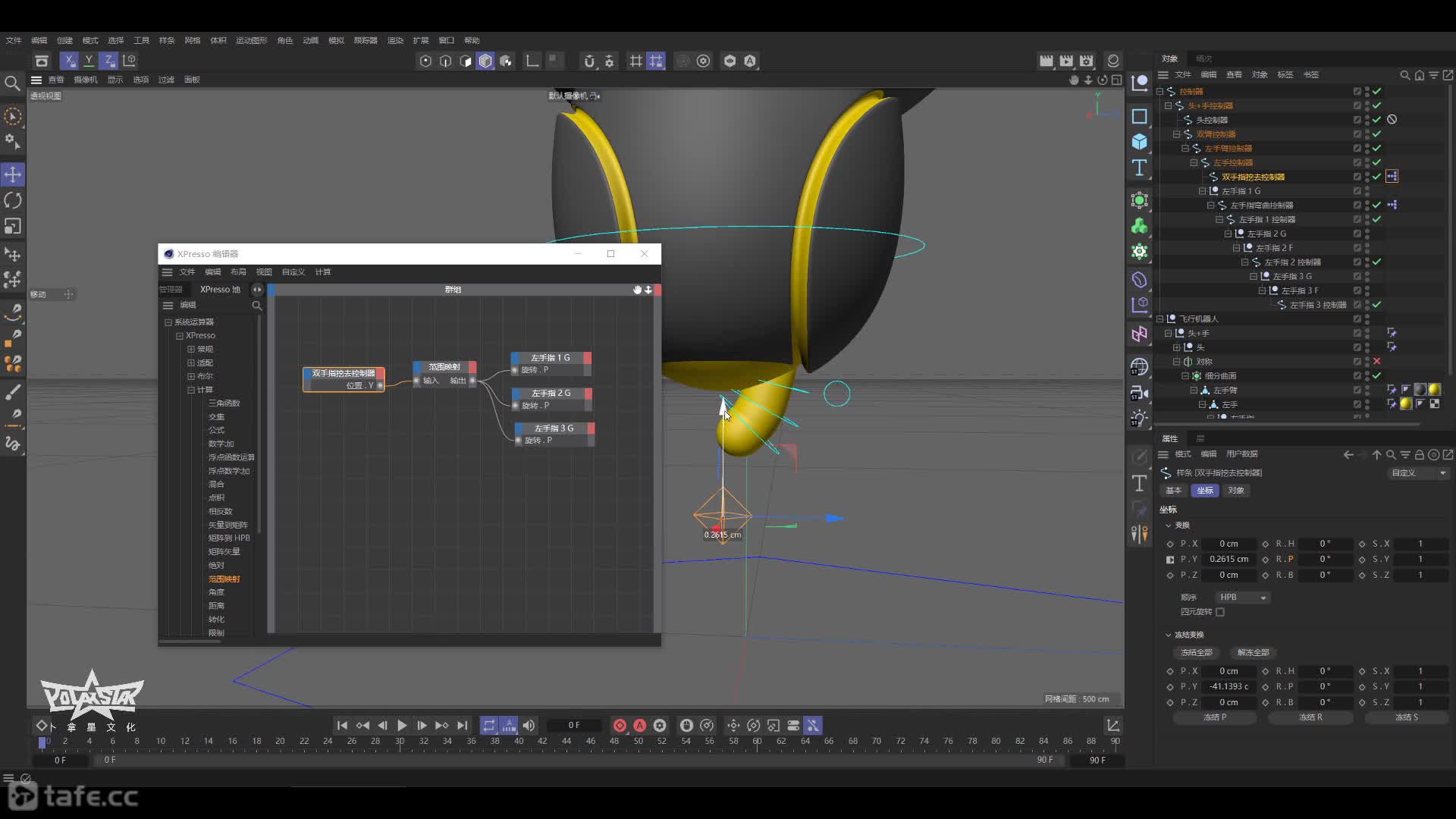1456x819 pixels.
Task: Switch to the 场次 tab beside 对象
Action: coord(1204,58)
